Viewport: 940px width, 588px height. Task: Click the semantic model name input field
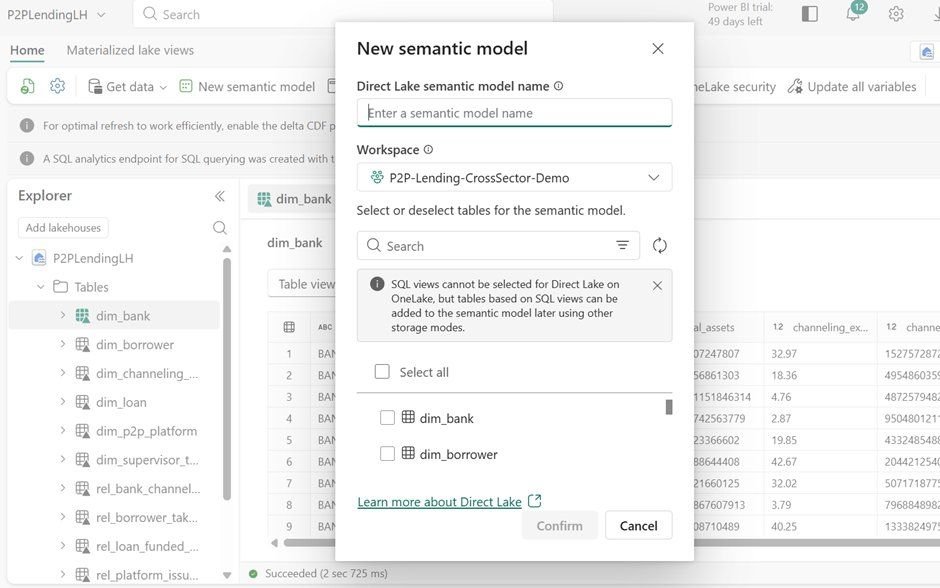point(514,112)
